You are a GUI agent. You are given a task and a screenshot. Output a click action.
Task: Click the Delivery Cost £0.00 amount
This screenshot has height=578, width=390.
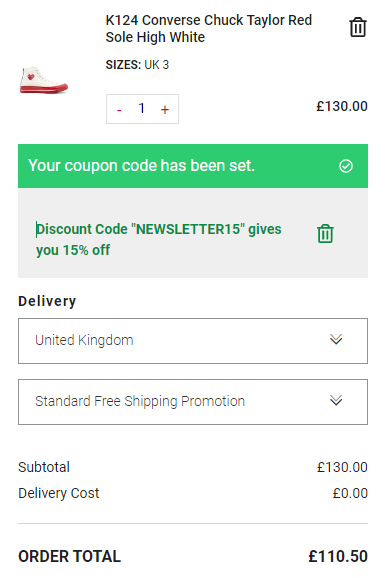pyautogui.click(x=350, y=493)
